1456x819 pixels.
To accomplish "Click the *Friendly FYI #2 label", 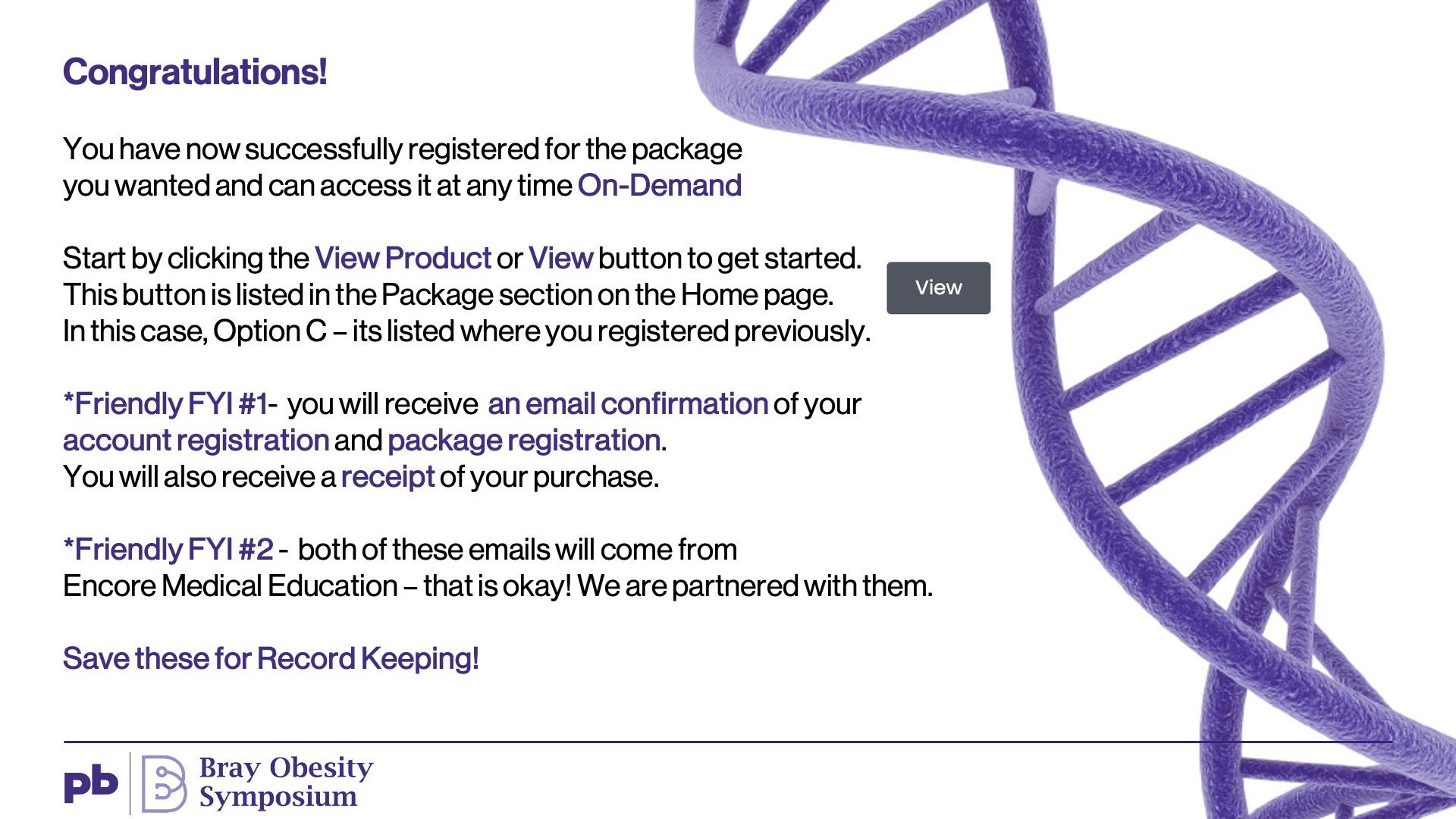I will [x=168, y=550].
